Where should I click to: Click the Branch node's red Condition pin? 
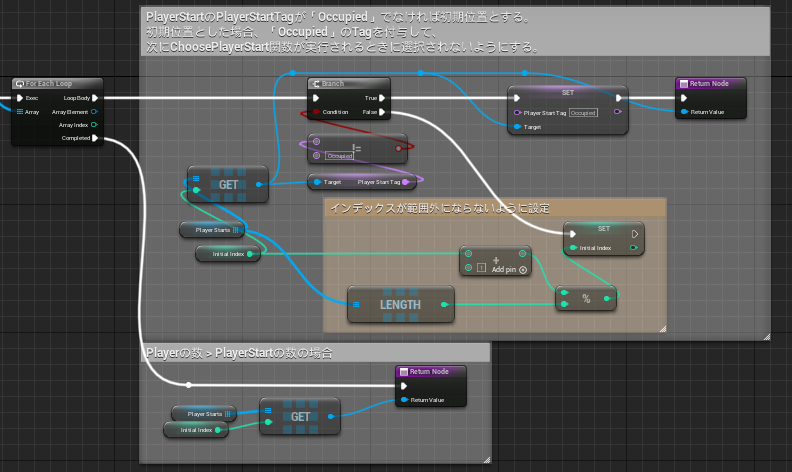(316, 112)
